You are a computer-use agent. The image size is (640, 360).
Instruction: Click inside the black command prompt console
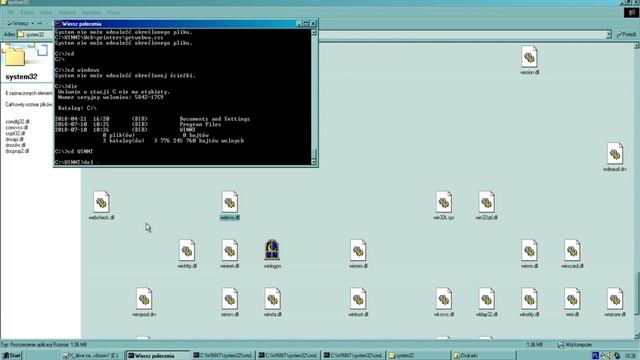tap(182, 97)
